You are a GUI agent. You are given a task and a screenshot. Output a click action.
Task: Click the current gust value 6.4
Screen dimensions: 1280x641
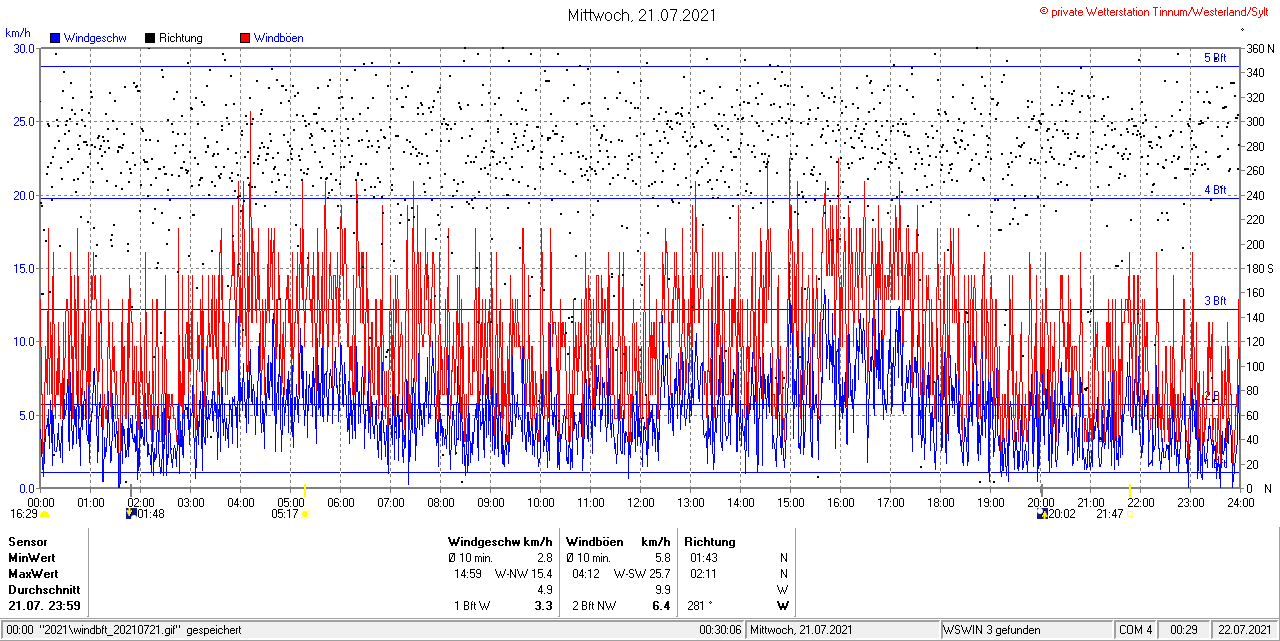[661, 606]
